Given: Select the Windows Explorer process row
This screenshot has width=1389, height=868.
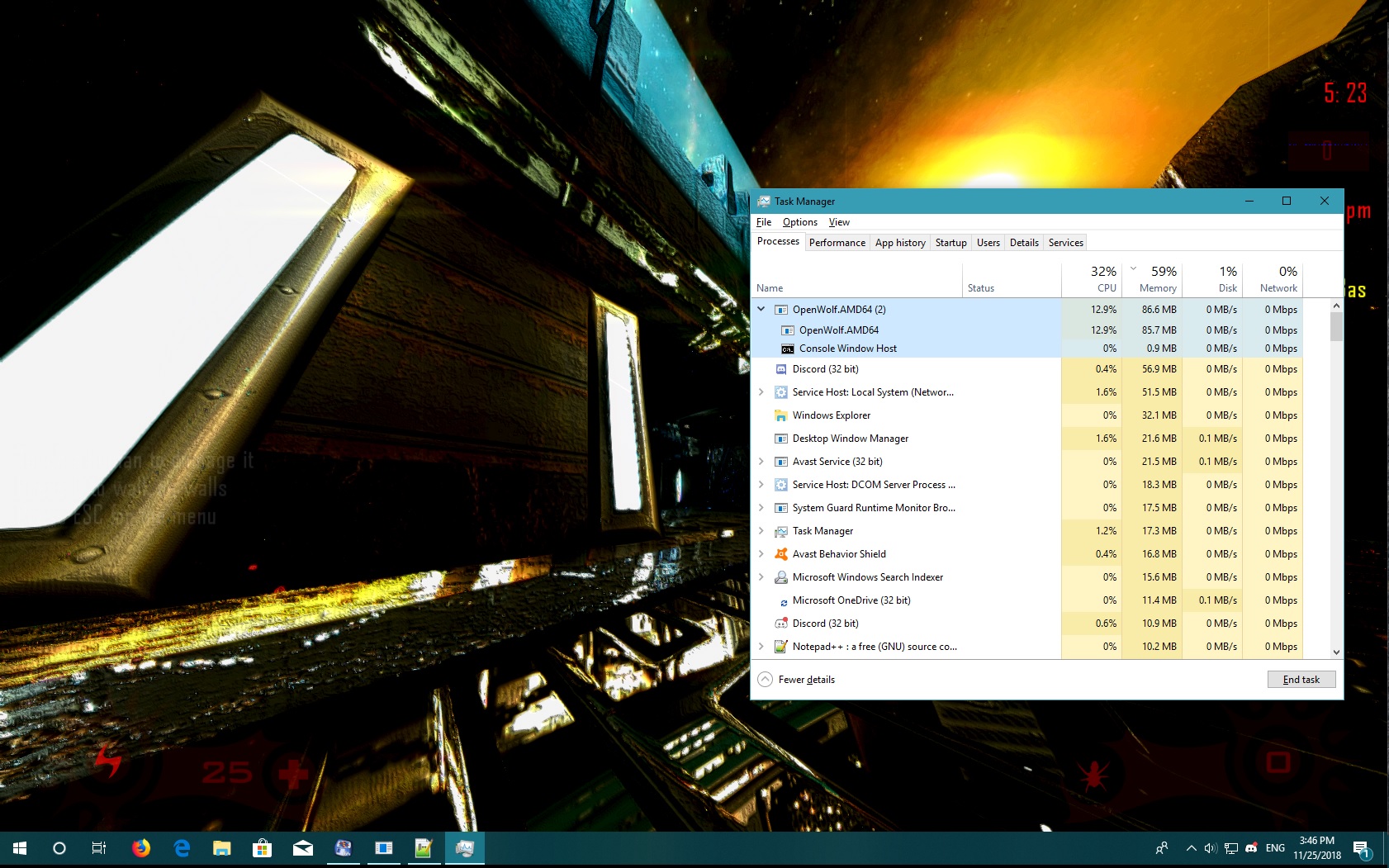Looking at the screenshot, I should coord(832,415).
